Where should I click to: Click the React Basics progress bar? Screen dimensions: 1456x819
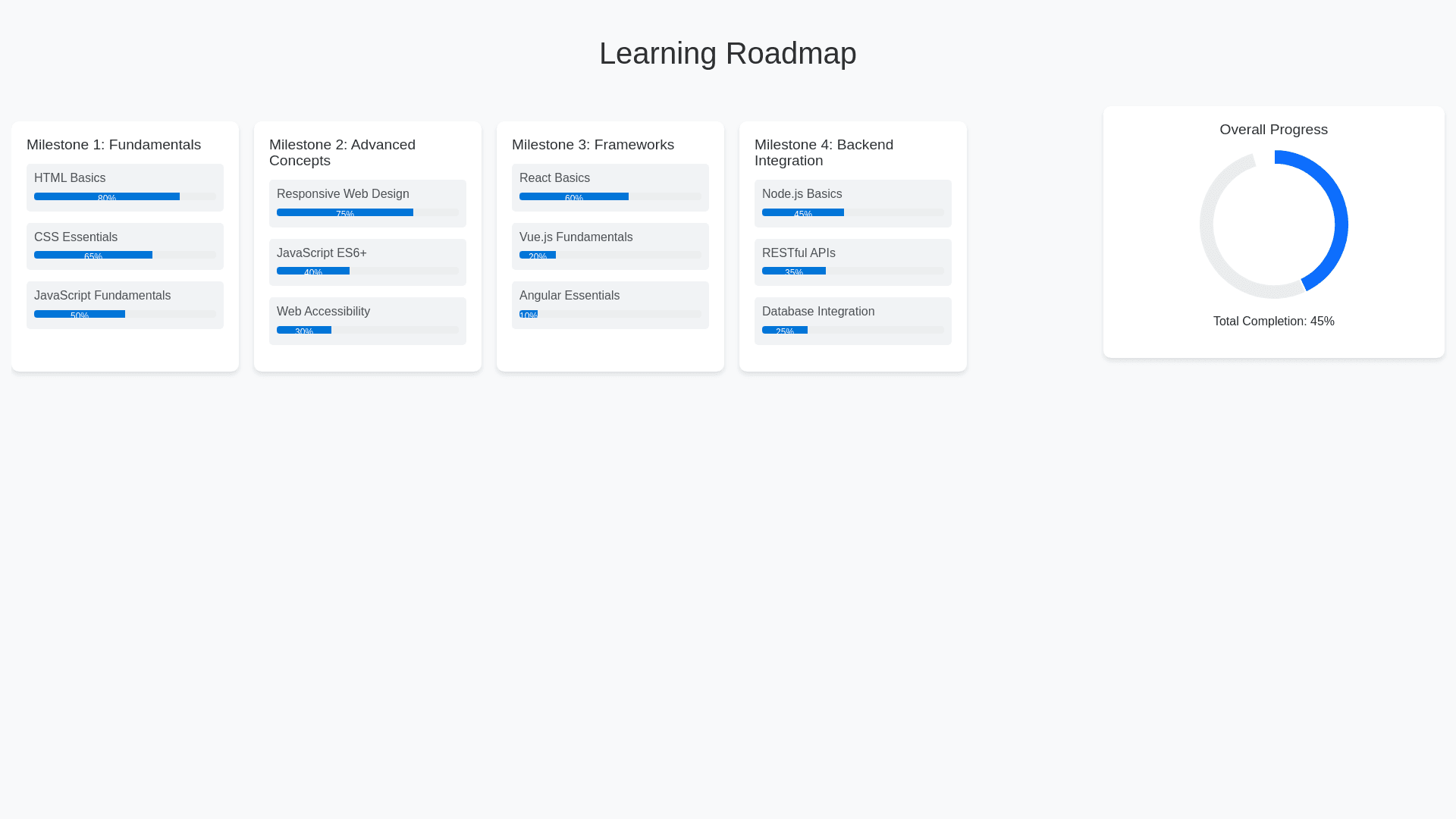point(610,196)
